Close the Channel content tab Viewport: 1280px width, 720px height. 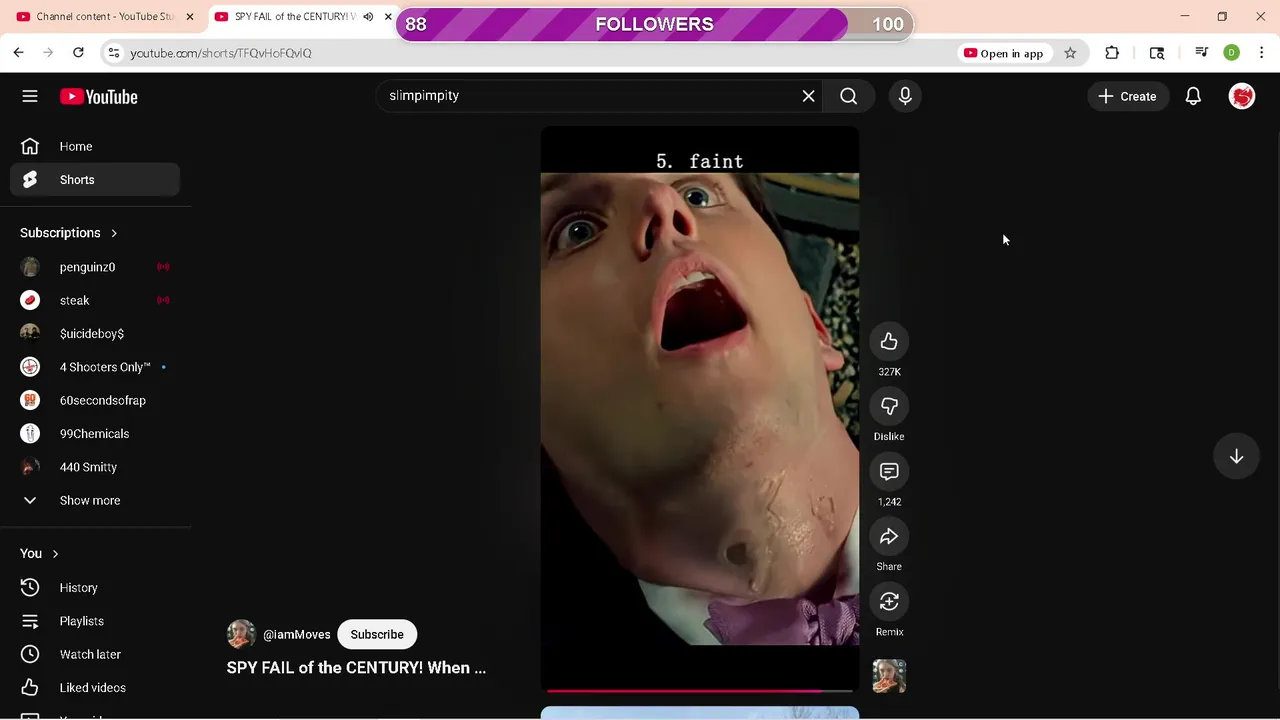click(190, 17)
